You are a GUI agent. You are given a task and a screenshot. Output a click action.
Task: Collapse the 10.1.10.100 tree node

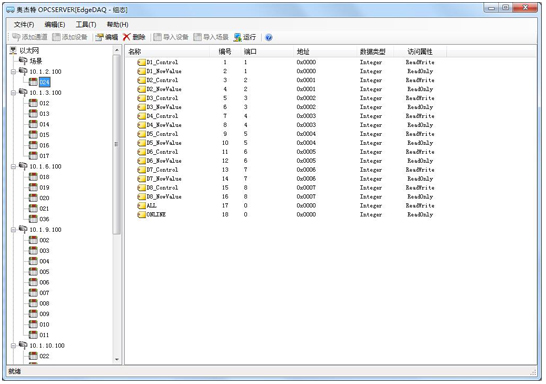pyautogui.click(x=13, y=346)
